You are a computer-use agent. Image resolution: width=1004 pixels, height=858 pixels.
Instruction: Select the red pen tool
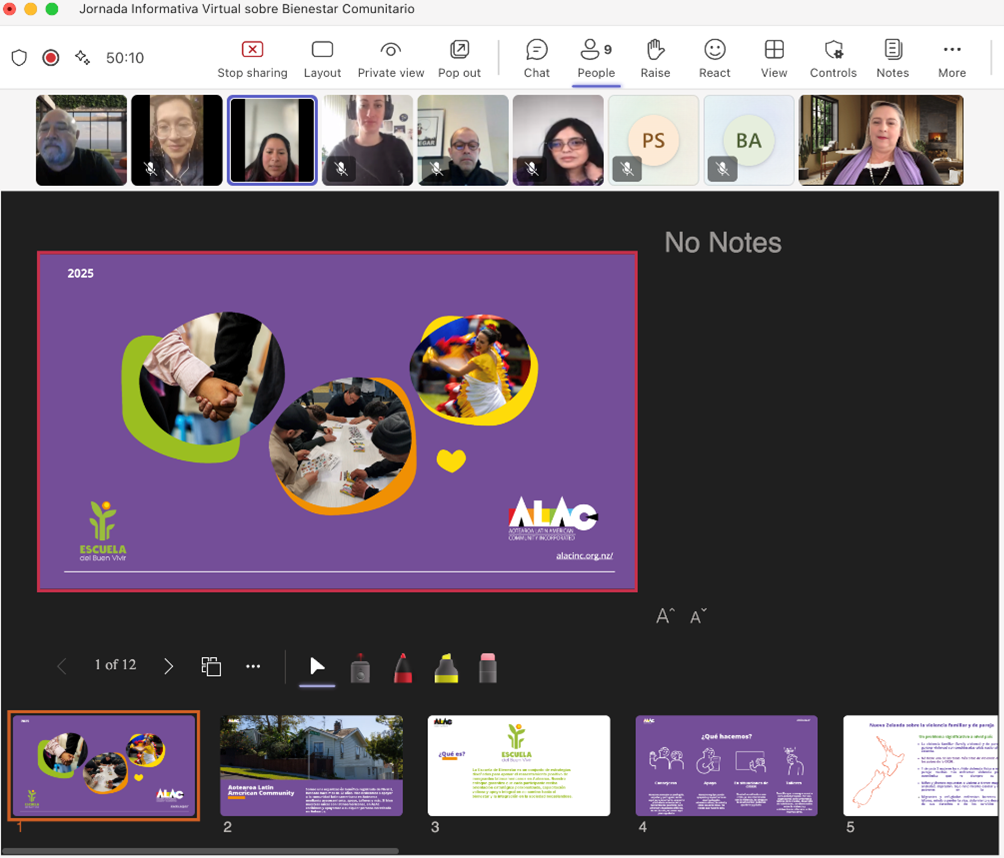coord(403,668)
